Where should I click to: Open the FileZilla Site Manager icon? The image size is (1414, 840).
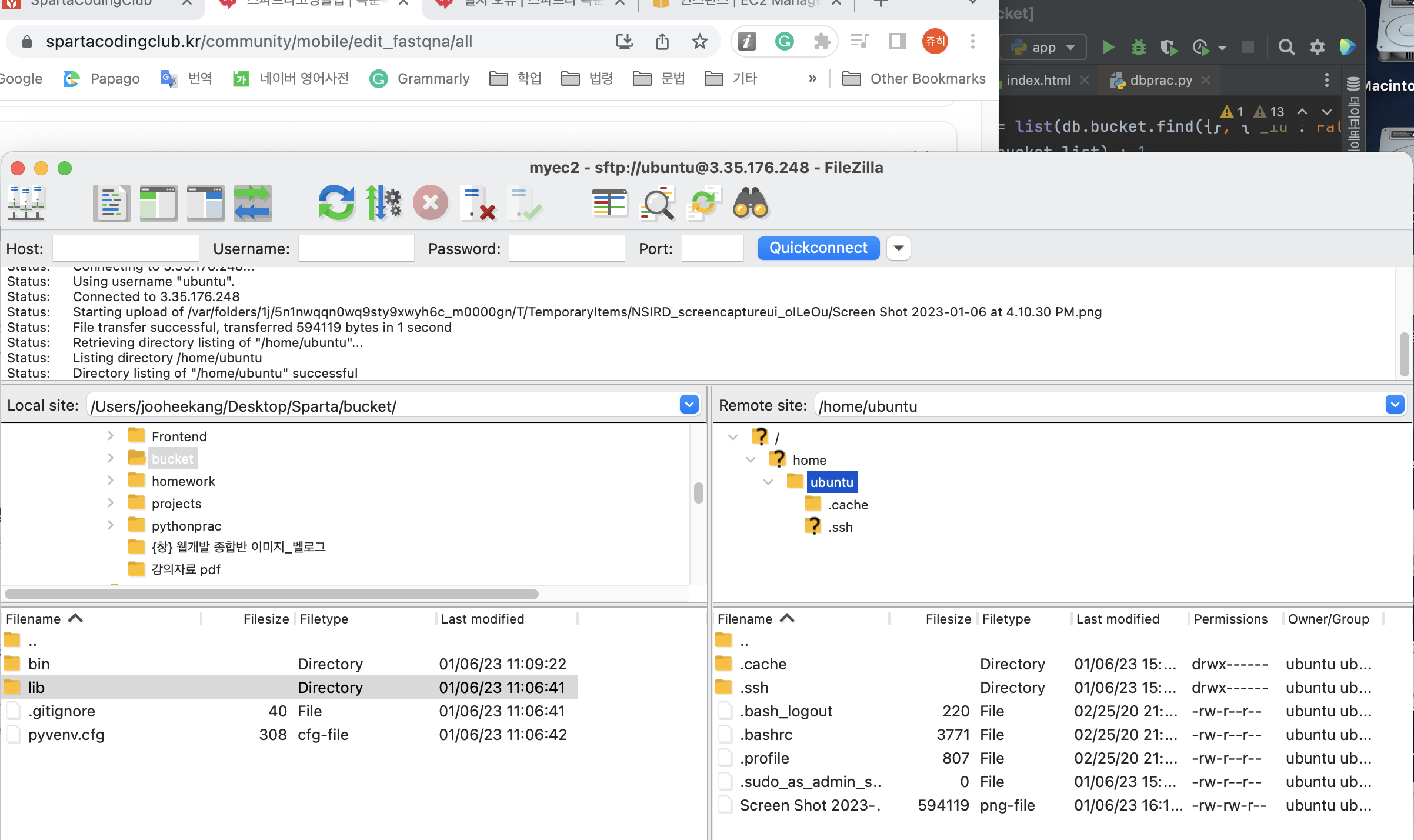26,203
